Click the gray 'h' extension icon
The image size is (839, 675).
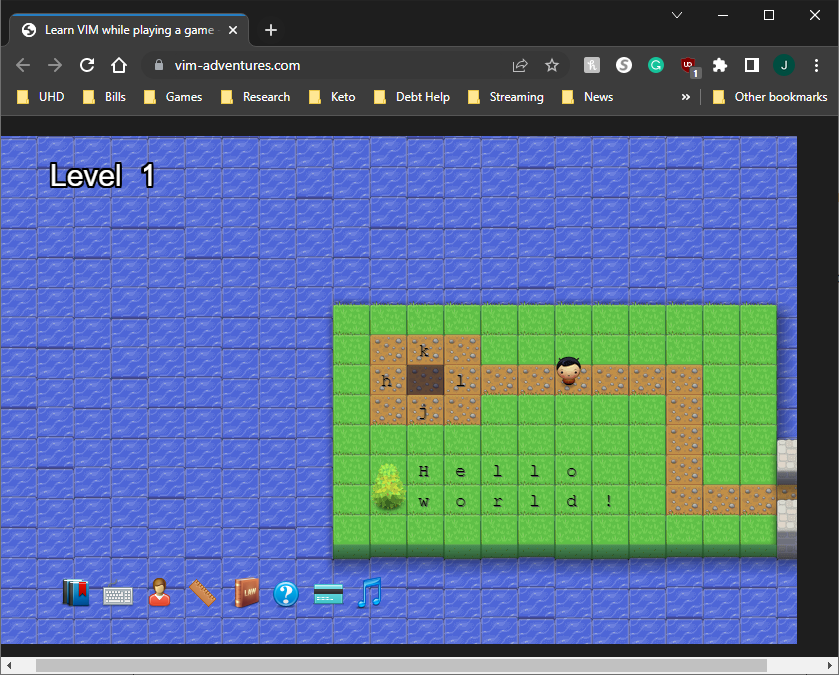592,65
